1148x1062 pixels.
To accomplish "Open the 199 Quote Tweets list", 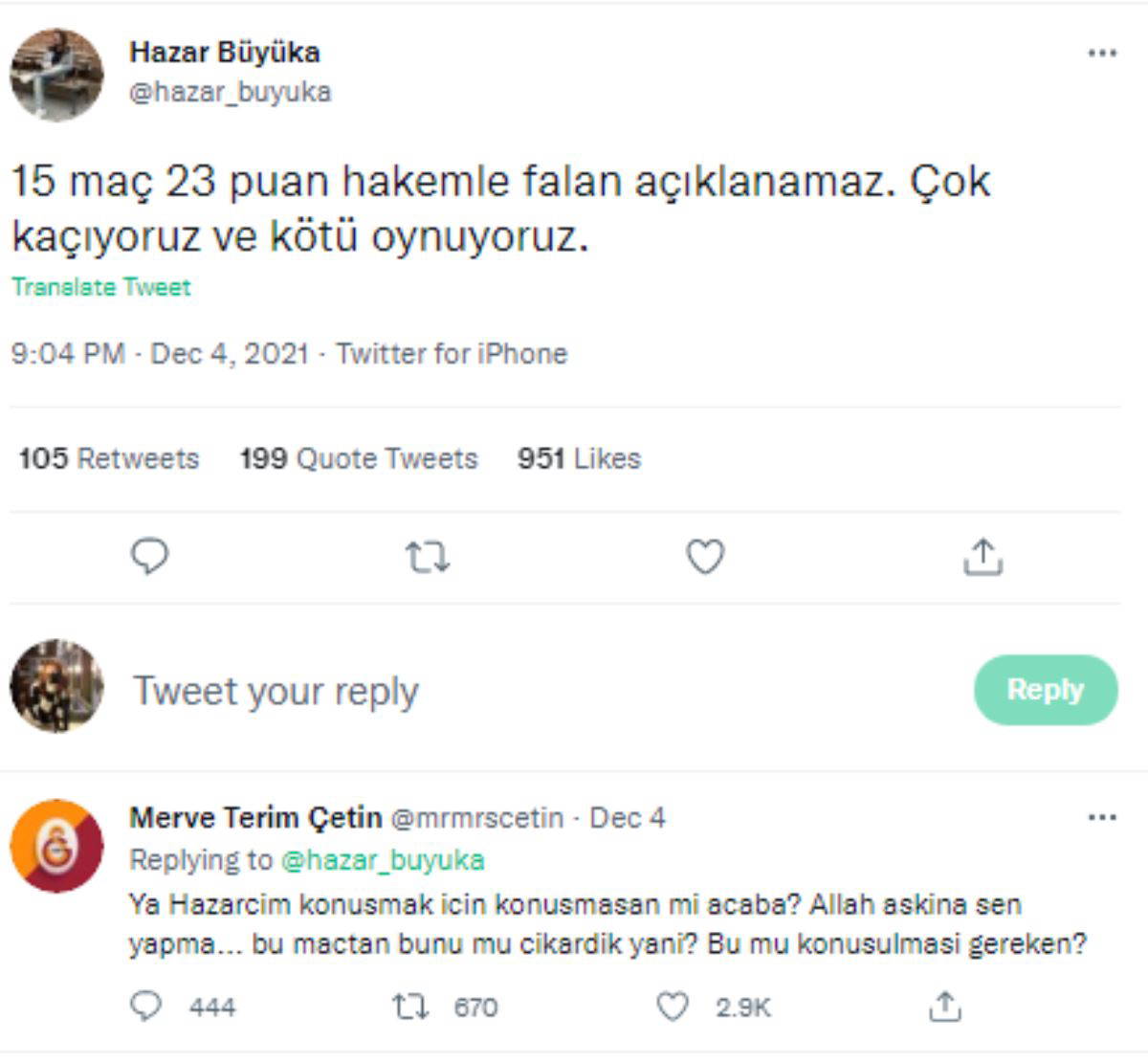I will point(359,459).
